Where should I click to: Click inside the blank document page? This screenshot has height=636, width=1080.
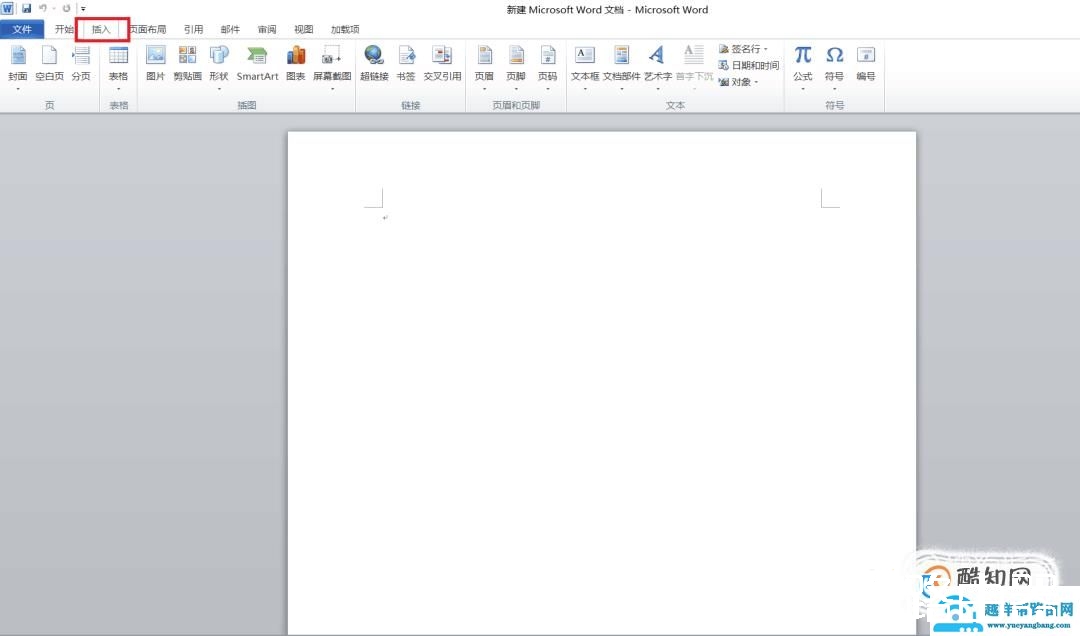[x=600, y=380]
